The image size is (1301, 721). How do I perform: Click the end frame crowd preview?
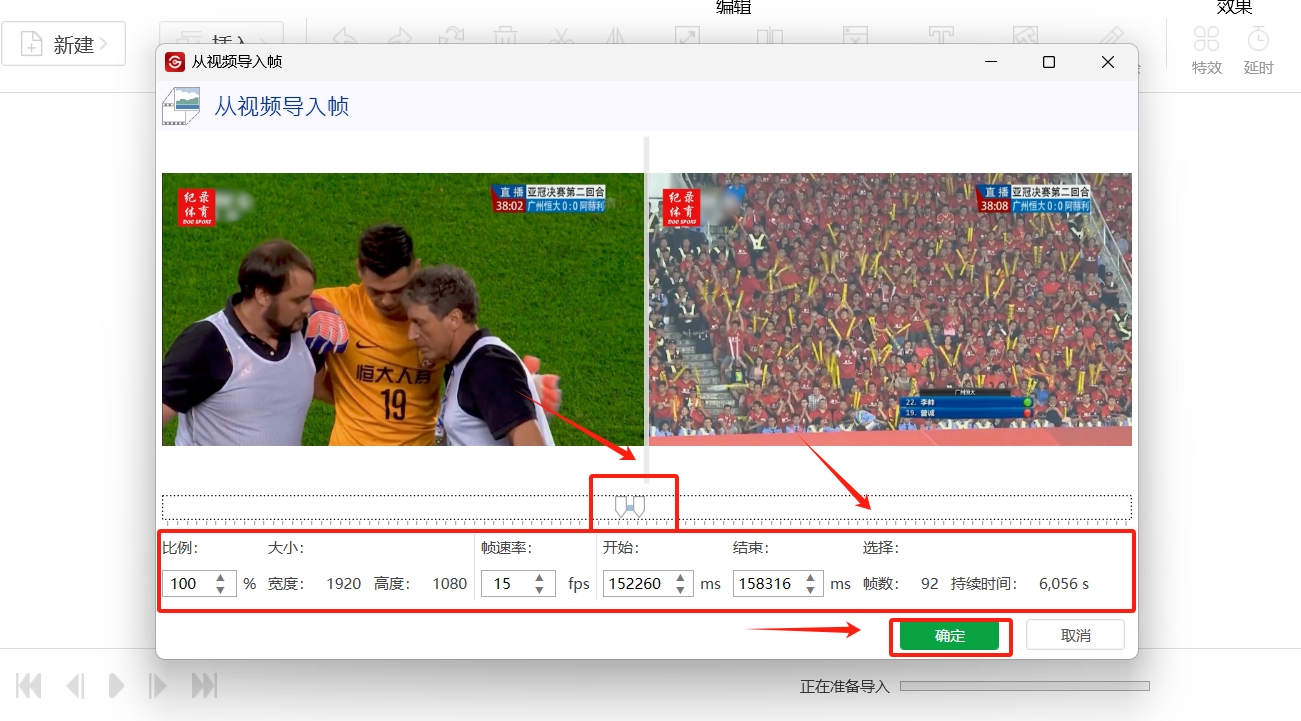tap(890, 309)
